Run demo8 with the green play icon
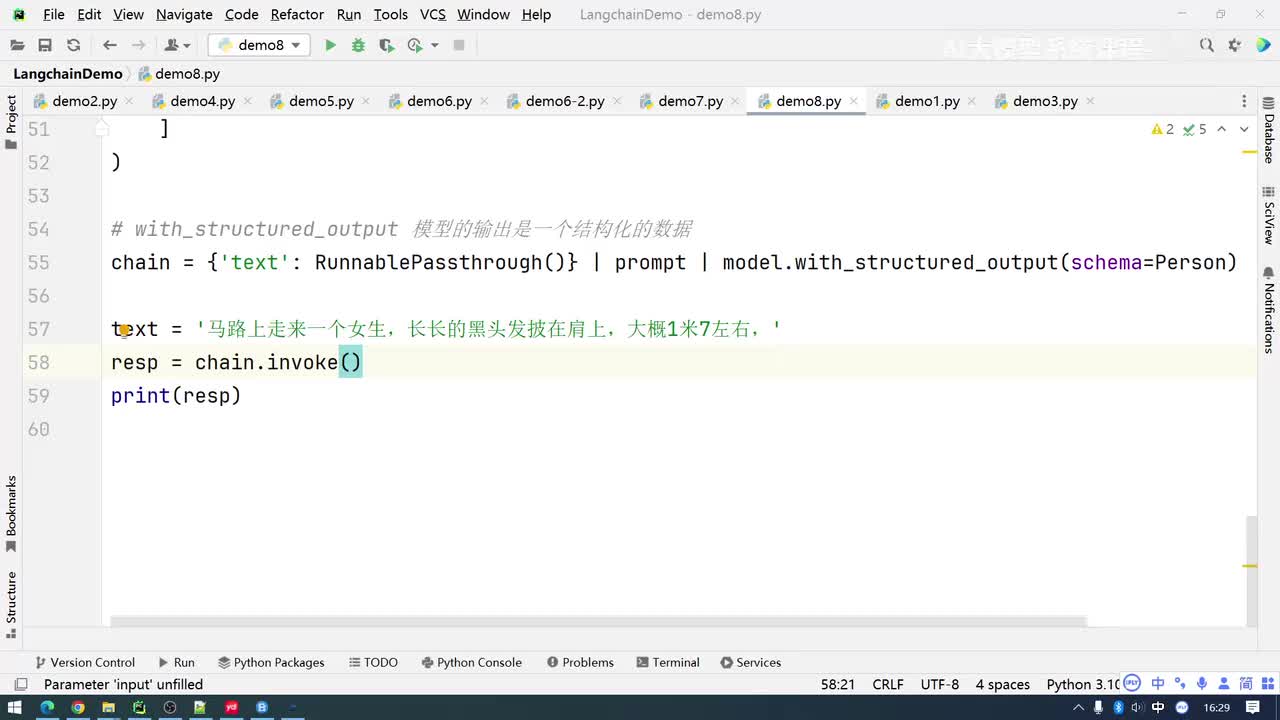The image size is (1280, 720). tap(330, 45)
